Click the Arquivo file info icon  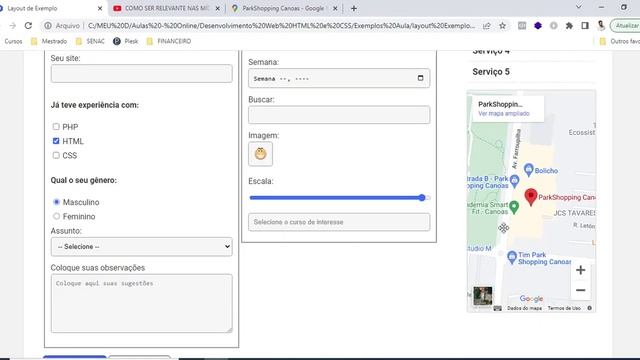[48, 26]
